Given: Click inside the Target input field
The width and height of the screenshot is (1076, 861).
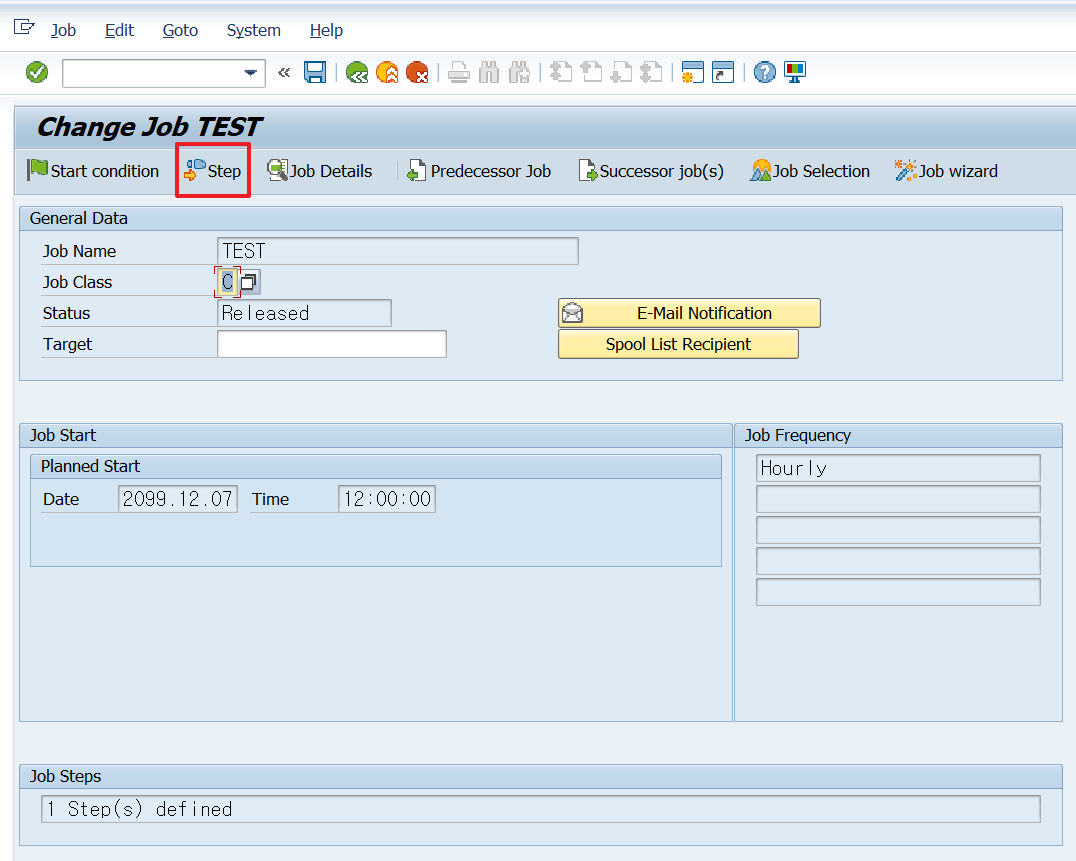Looking at the screenshot, I should point(330,343).
